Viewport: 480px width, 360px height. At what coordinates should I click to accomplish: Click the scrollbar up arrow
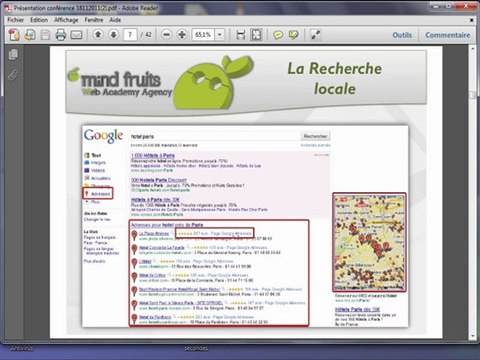472,49
